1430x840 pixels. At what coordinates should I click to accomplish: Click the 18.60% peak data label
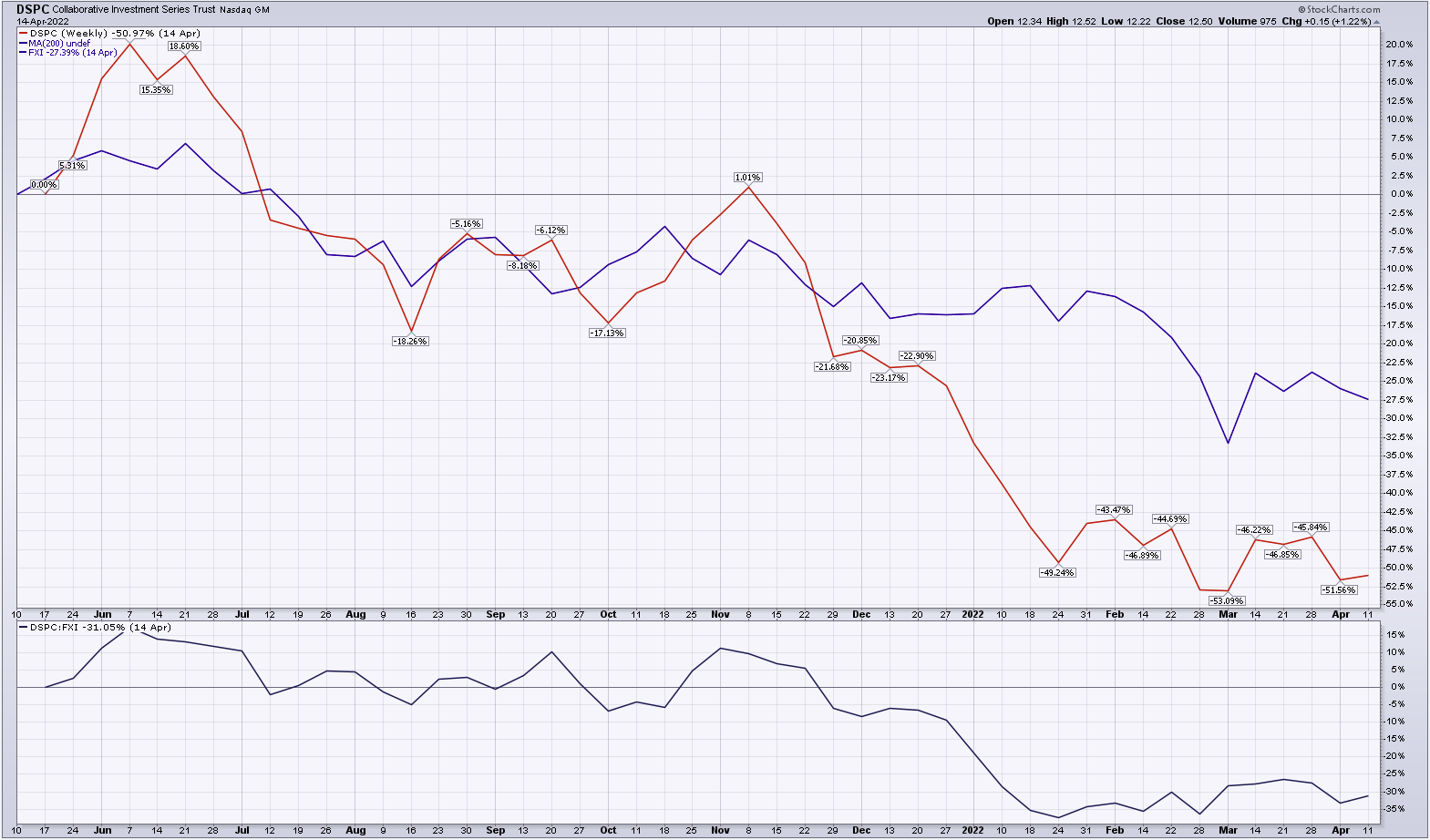(x=184, y=46)
